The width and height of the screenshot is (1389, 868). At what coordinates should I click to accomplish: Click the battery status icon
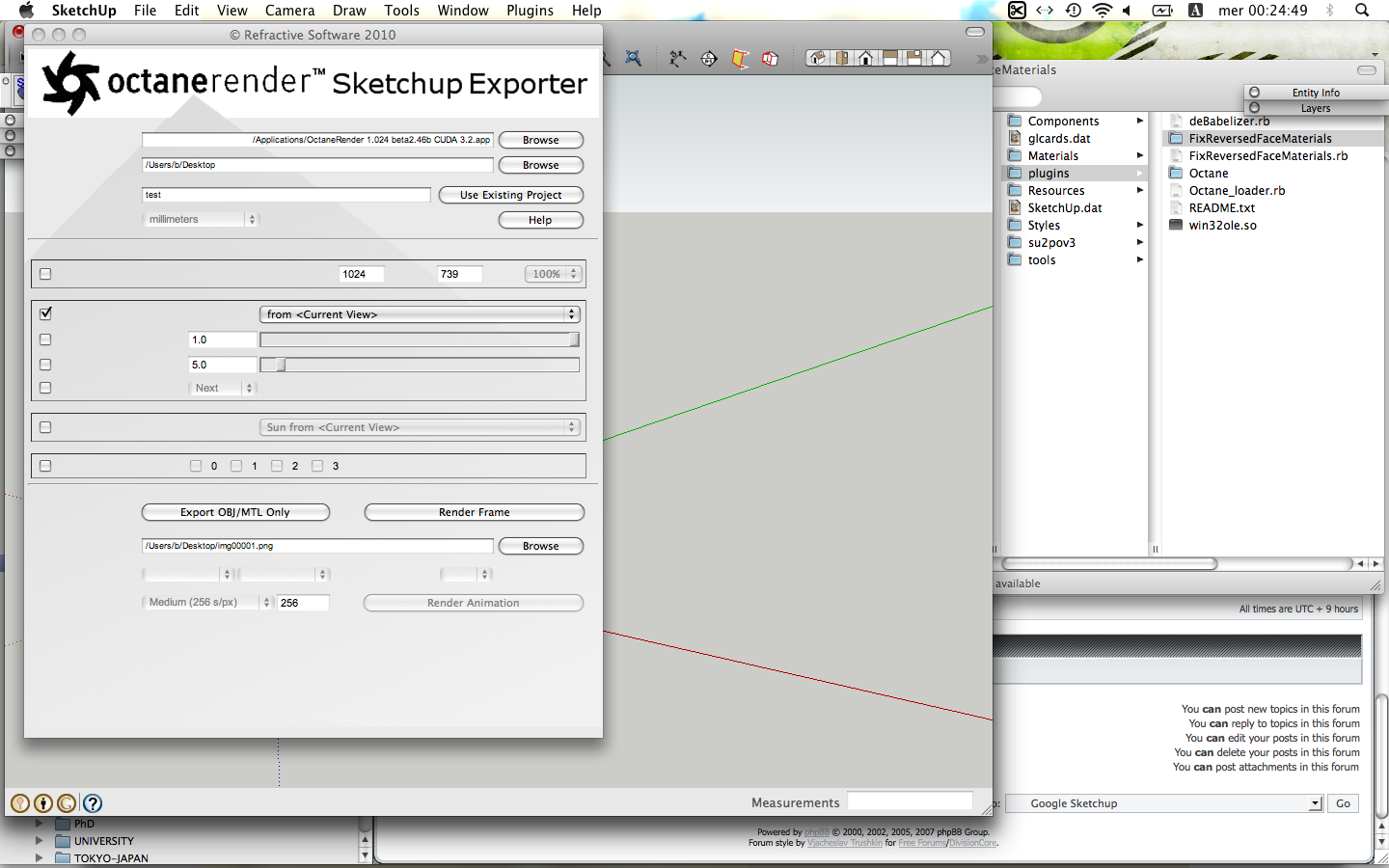1162,11
